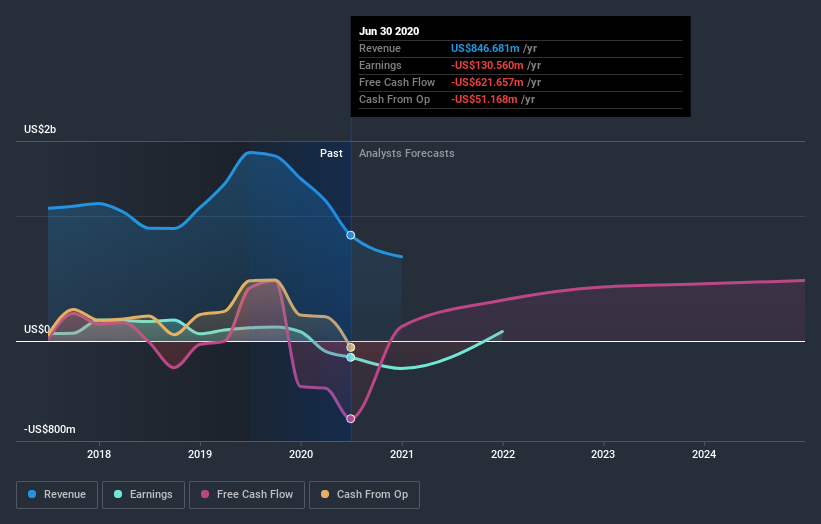
Task: Click the -US$621.657m free cash flow value
Action: coord(487,82)
